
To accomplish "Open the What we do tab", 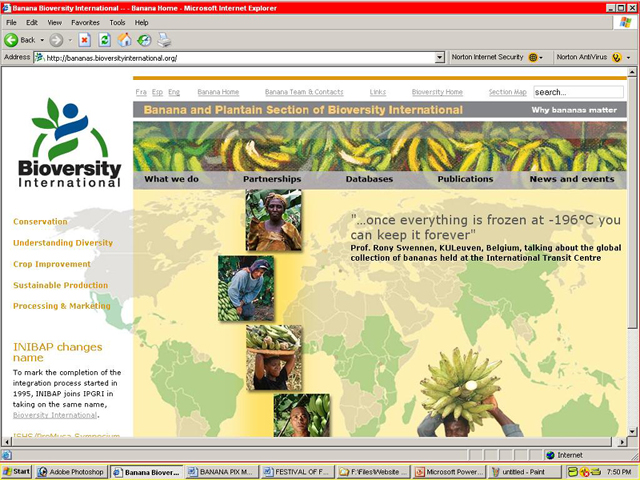I will click(x=171, y=179).
